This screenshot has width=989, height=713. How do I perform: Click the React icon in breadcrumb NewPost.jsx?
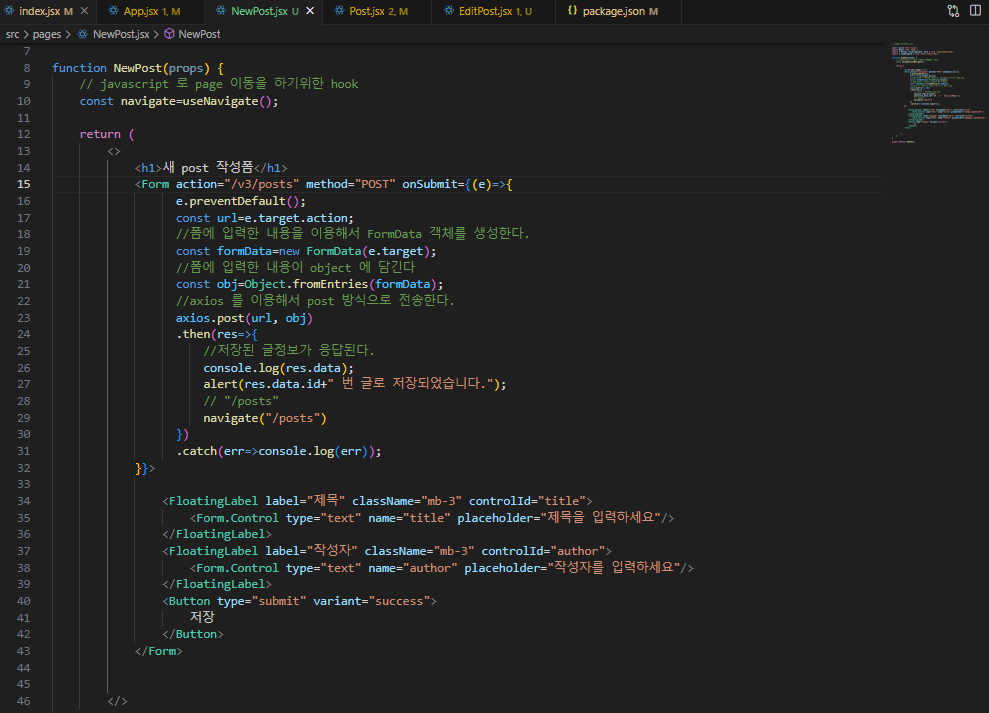[x=83, y=34]
